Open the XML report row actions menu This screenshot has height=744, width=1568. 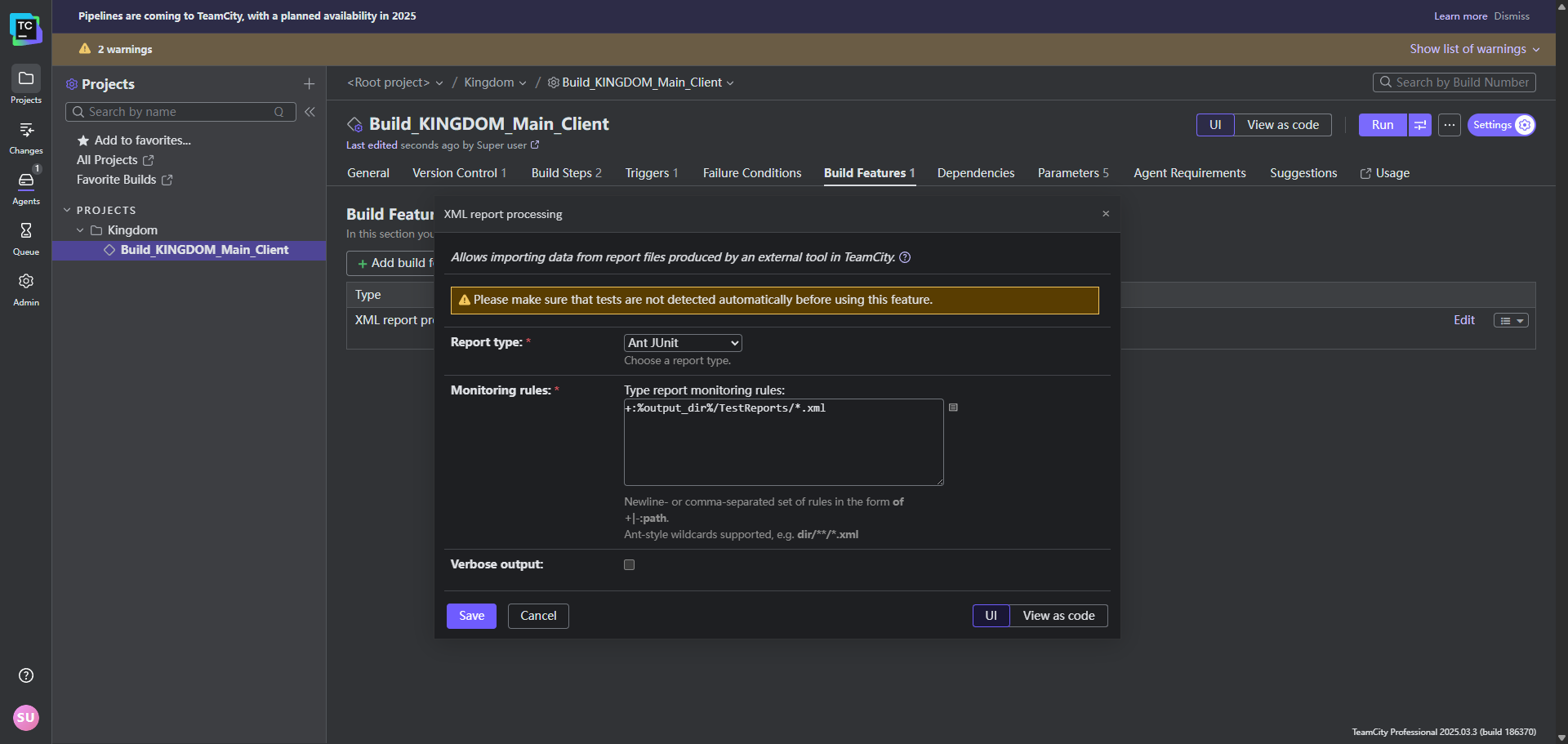1511,321
